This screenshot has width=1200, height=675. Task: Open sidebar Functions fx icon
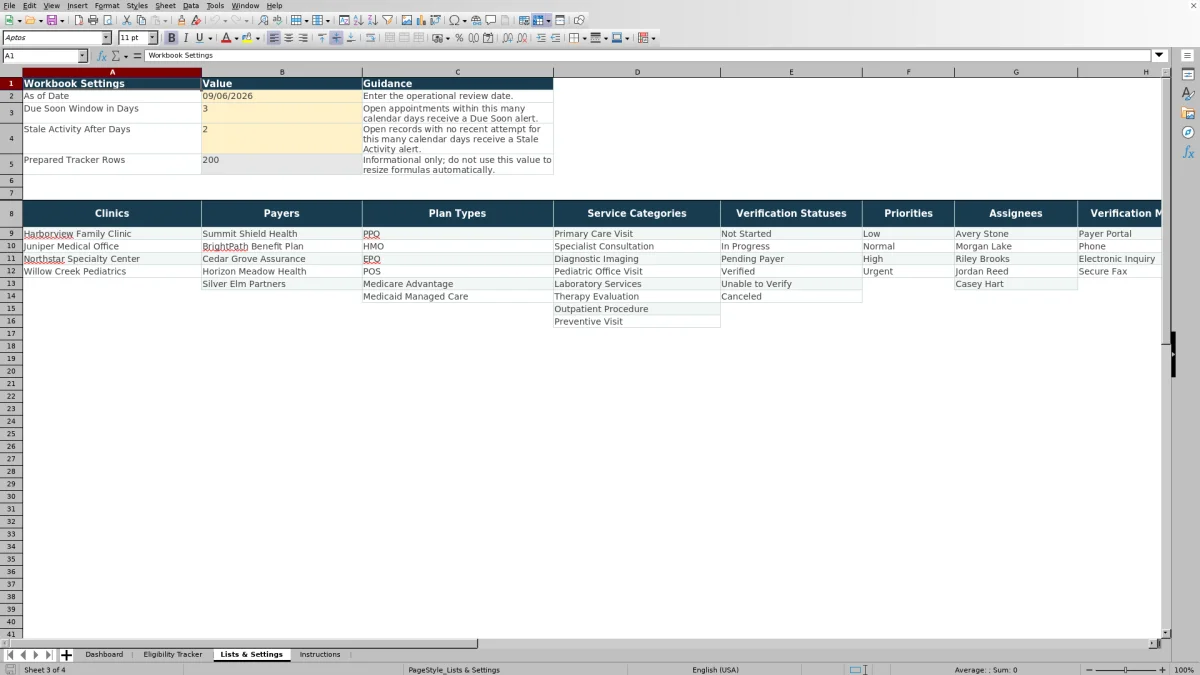[1188, 152]
